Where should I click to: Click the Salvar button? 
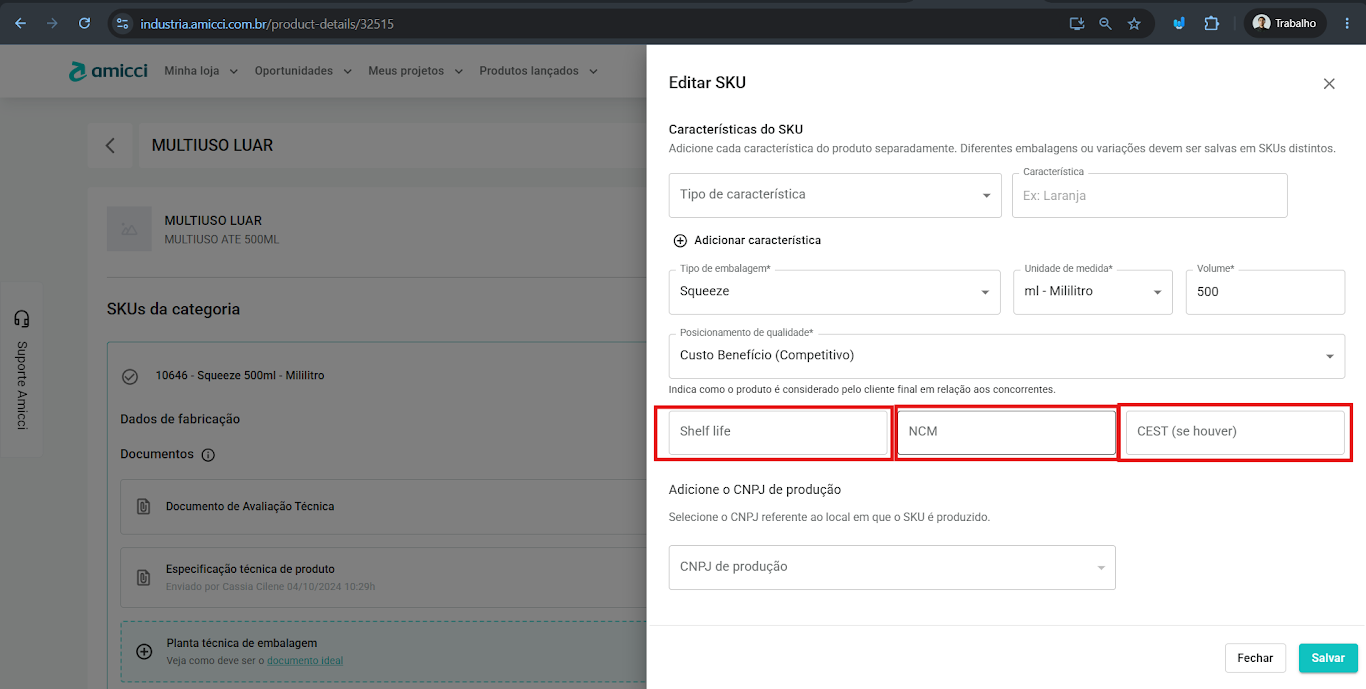coord(1328,658)
